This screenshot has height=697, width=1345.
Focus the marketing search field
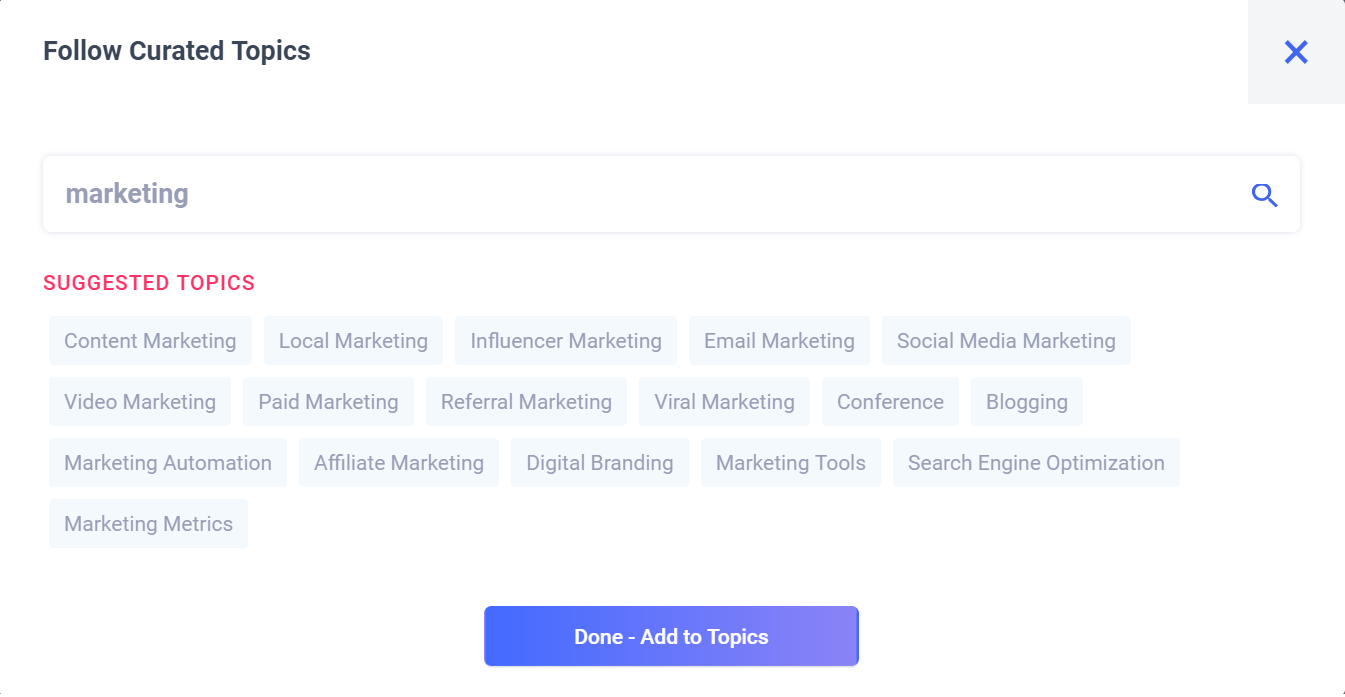click(671, 194)
